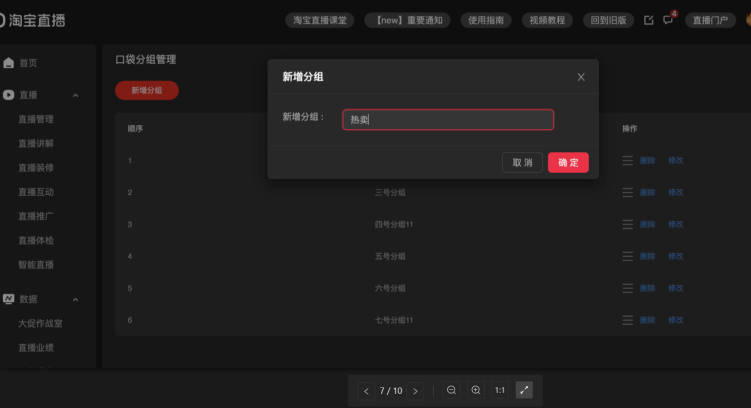Open the external link icon in header

[x=649, y=20]
